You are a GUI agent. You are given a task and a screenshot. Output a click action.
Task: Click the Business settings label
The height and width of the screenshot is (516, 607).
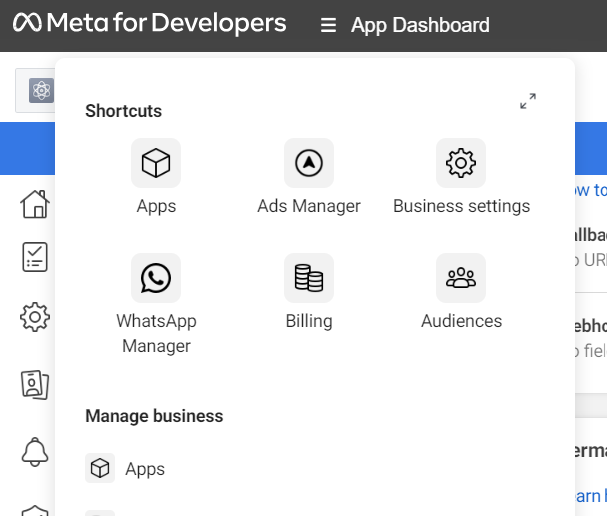click(461, 206)
